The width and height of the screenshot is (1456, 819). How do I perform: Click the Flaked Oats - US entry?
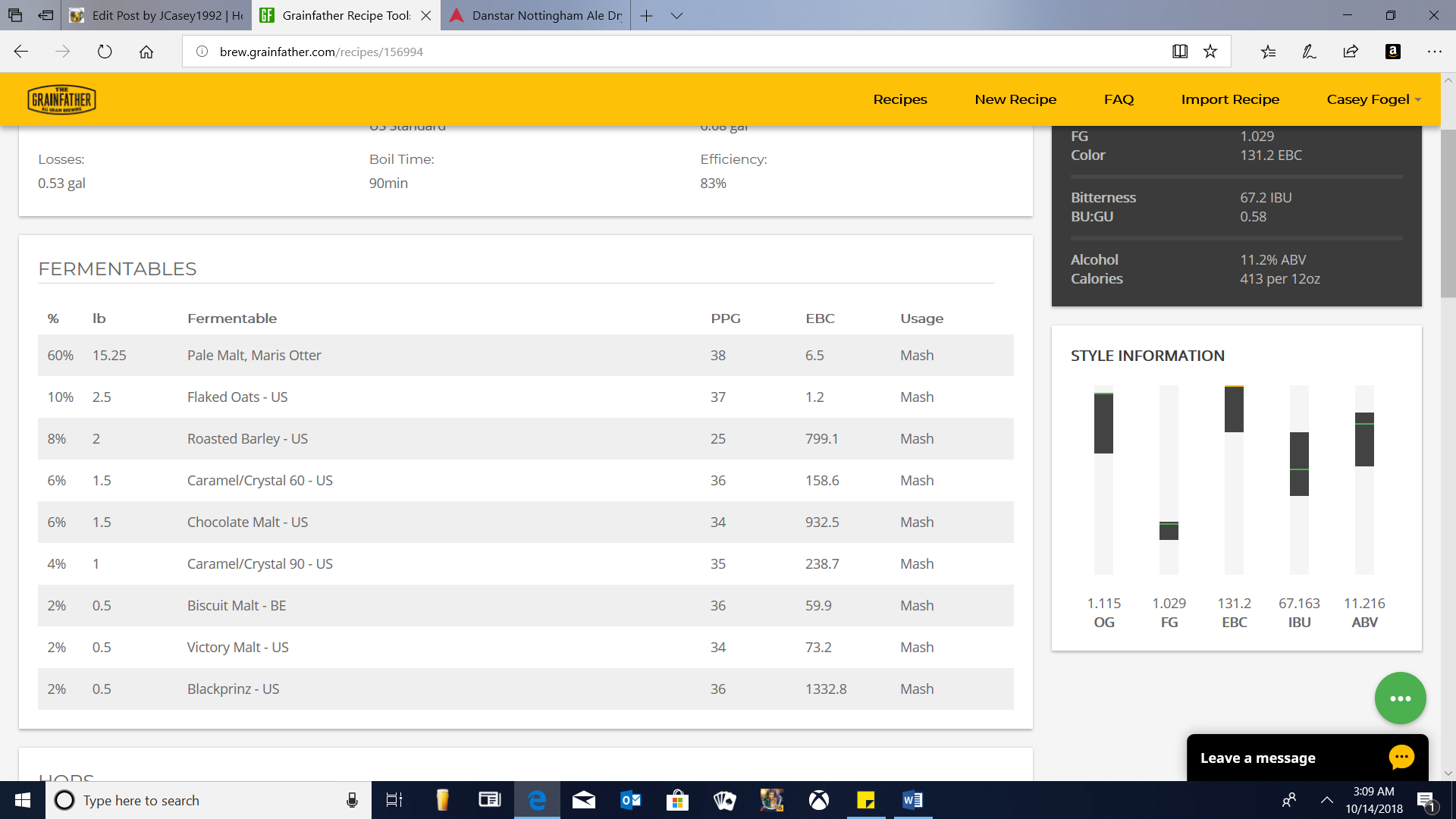tap(237, 397)
